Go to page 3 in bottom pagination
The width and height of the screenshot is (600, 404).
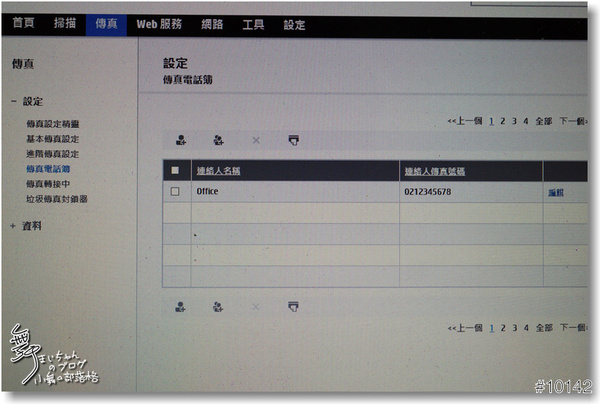point(515,328)
